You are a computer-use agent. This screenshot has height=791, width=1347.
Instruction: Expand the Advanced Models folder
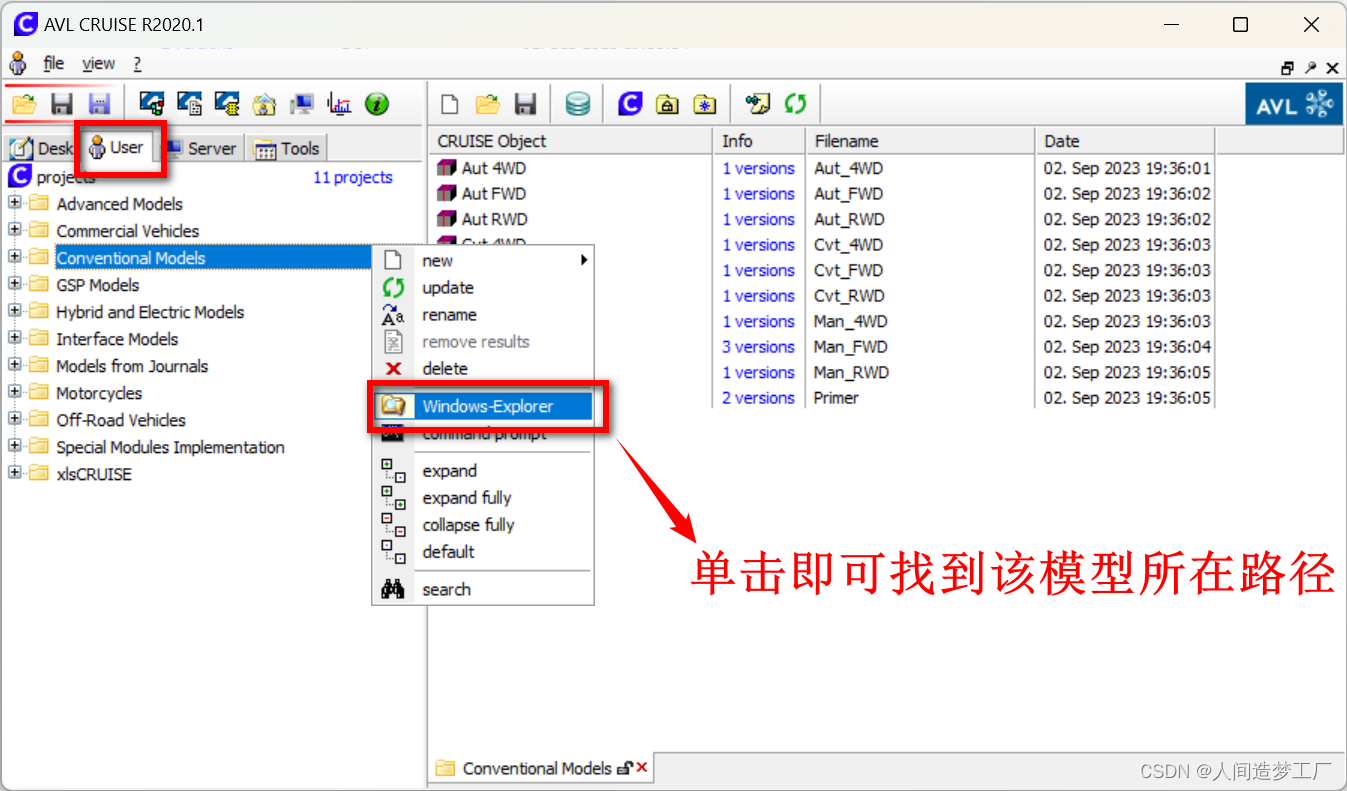[x=14, y=203]
